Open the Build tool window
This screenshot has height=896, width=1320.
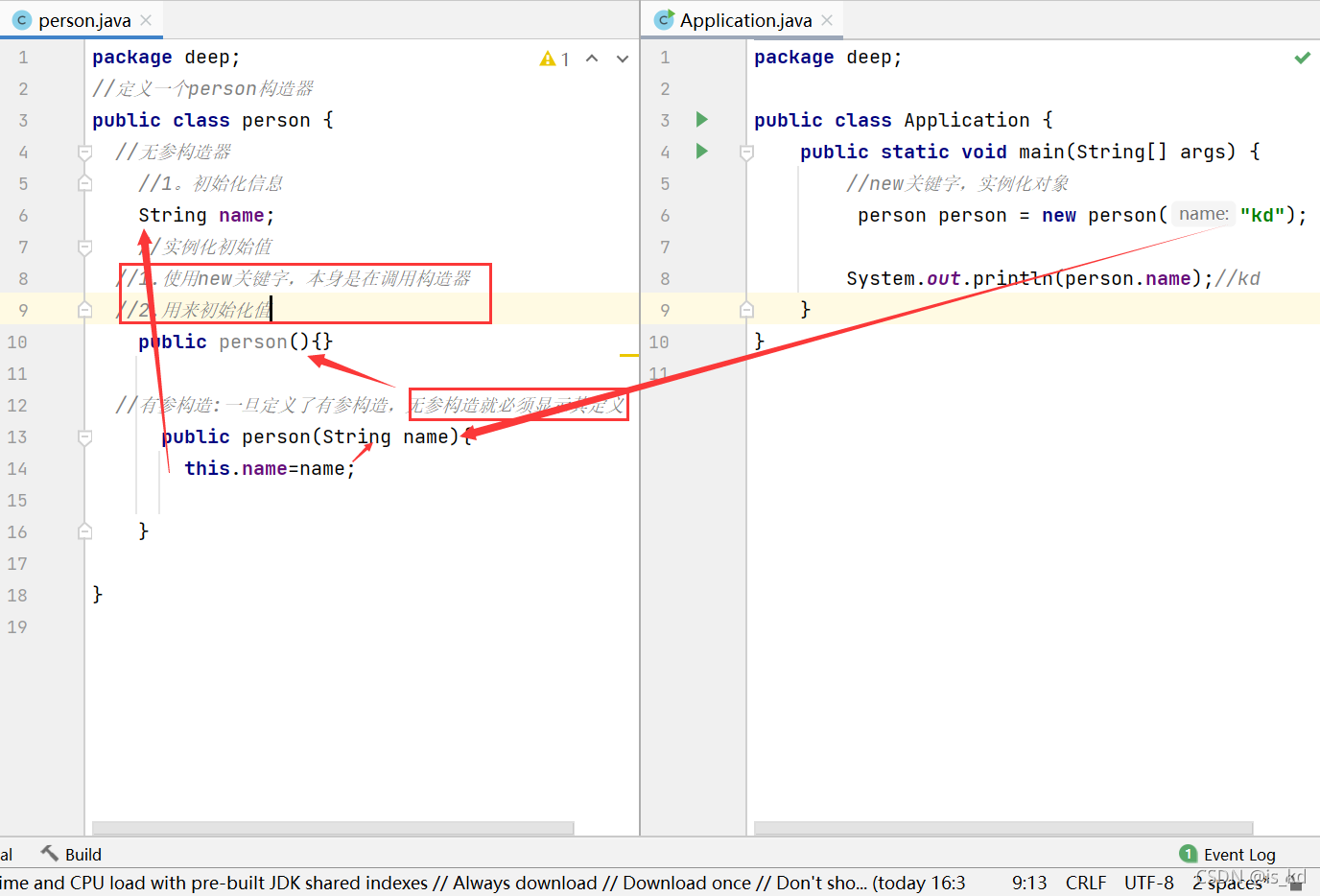click(71, 854)
